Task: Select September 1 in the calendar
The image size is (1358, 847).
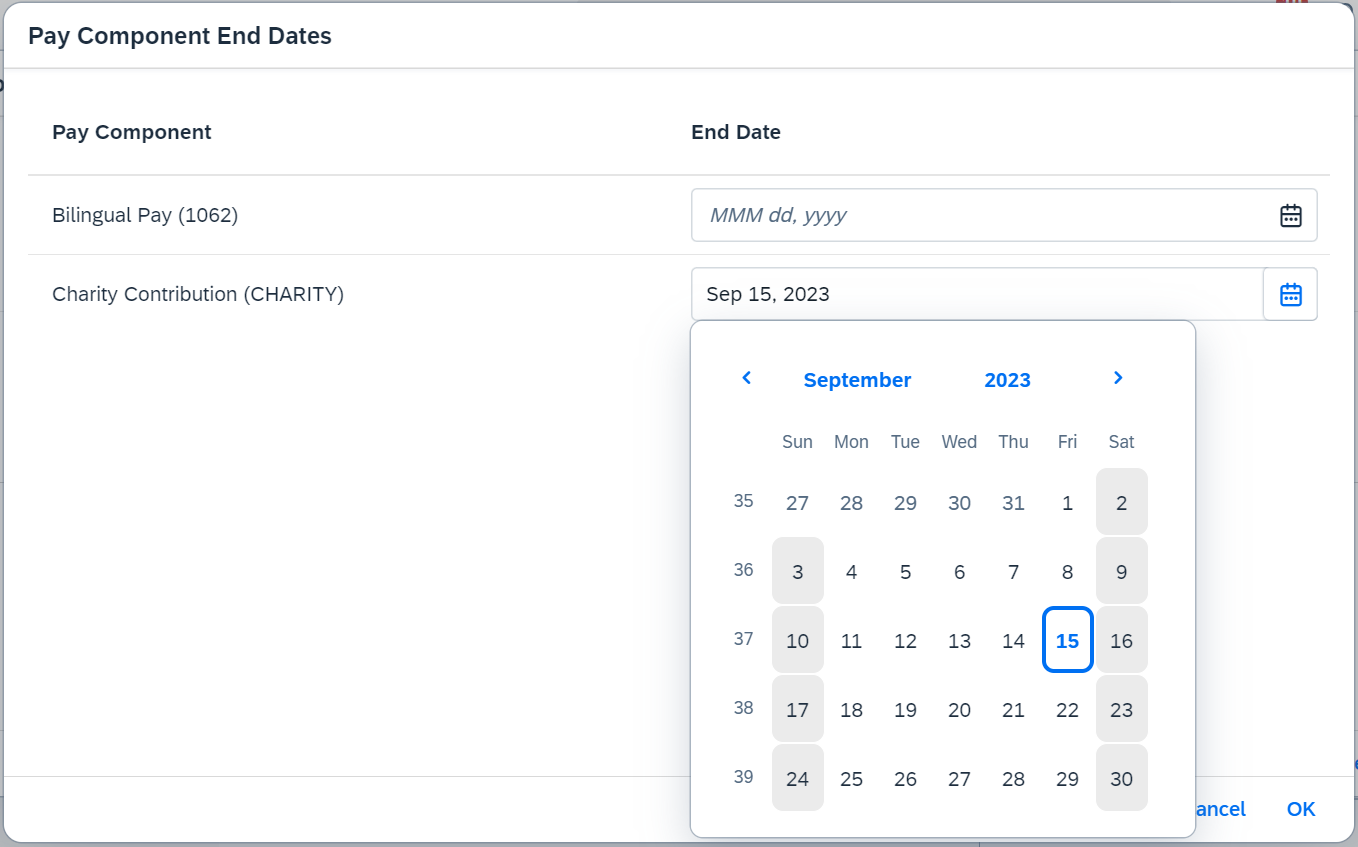Action: pyautogui.click(x=1068, y=502)
